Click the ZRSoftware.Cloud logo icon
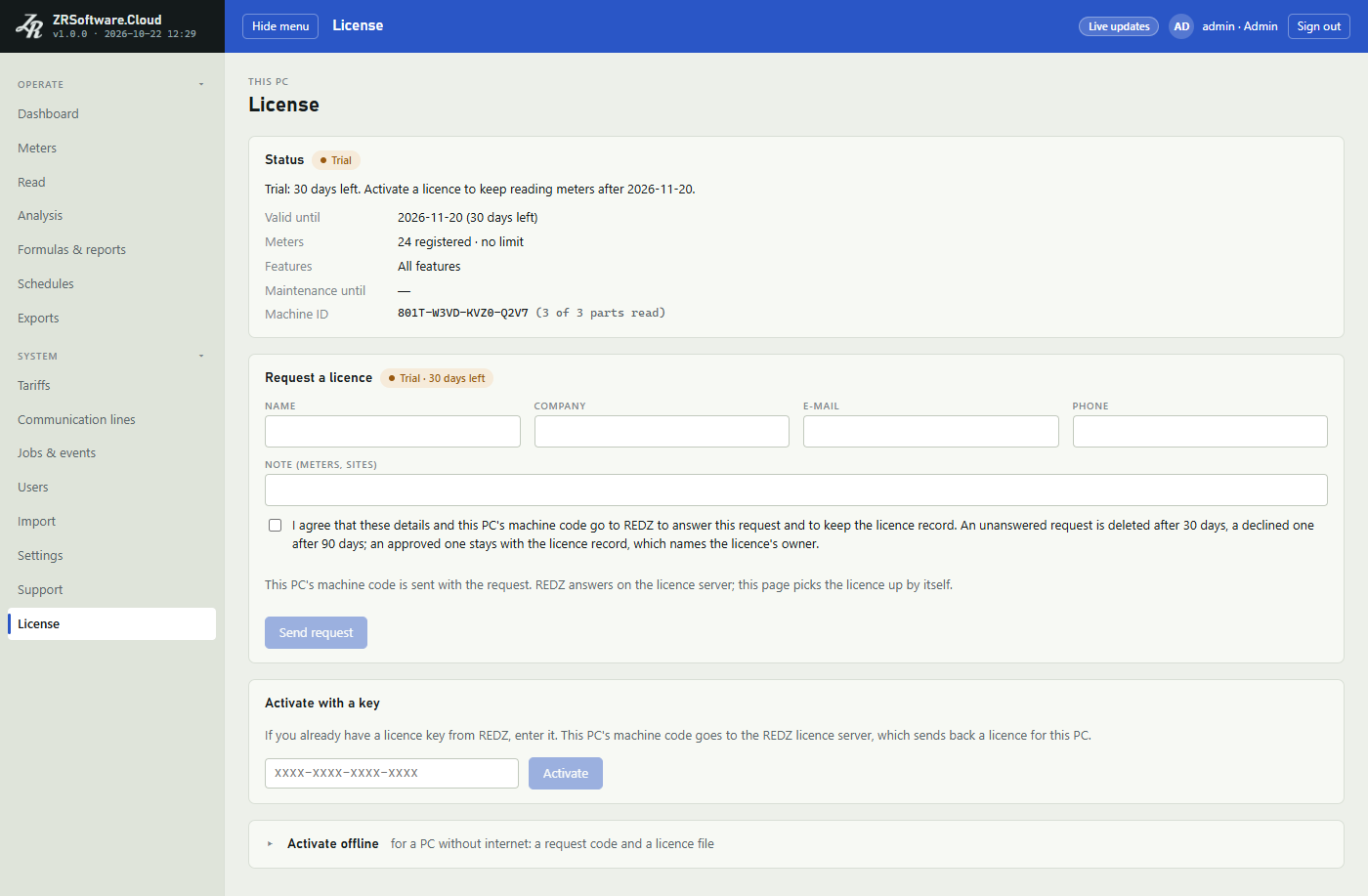The image size is (1368, 896). point(29,26)
